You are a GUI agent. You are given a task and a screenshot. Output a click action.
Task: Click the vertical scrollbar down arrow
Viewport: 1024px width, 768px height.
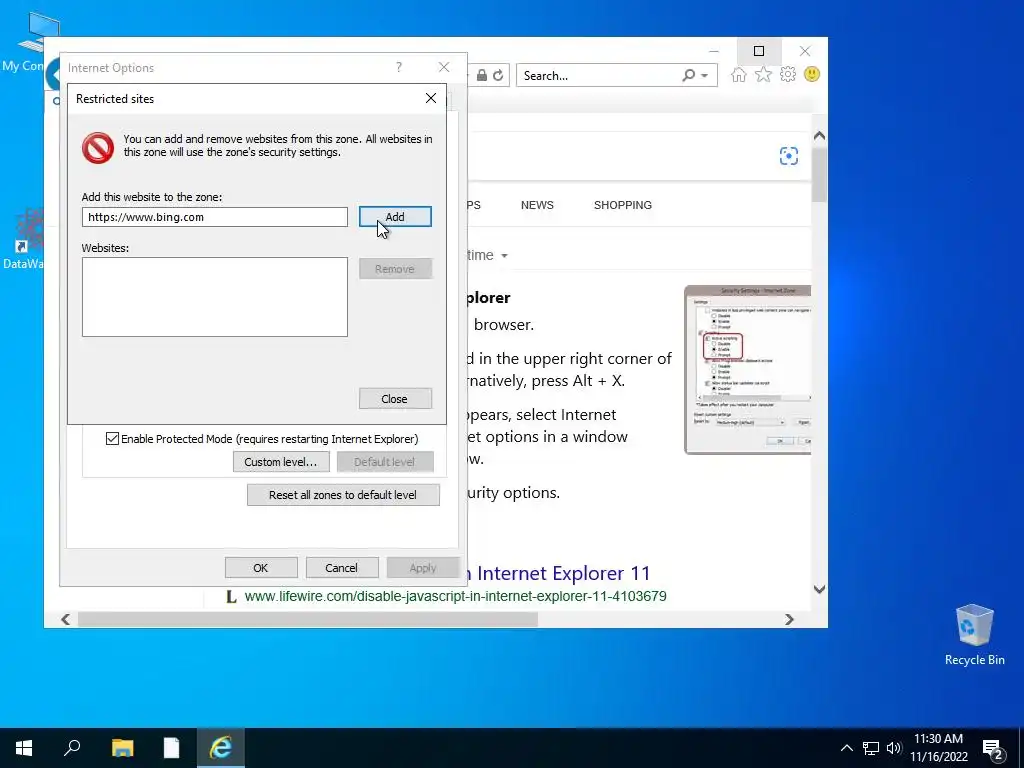click(820, 589)
